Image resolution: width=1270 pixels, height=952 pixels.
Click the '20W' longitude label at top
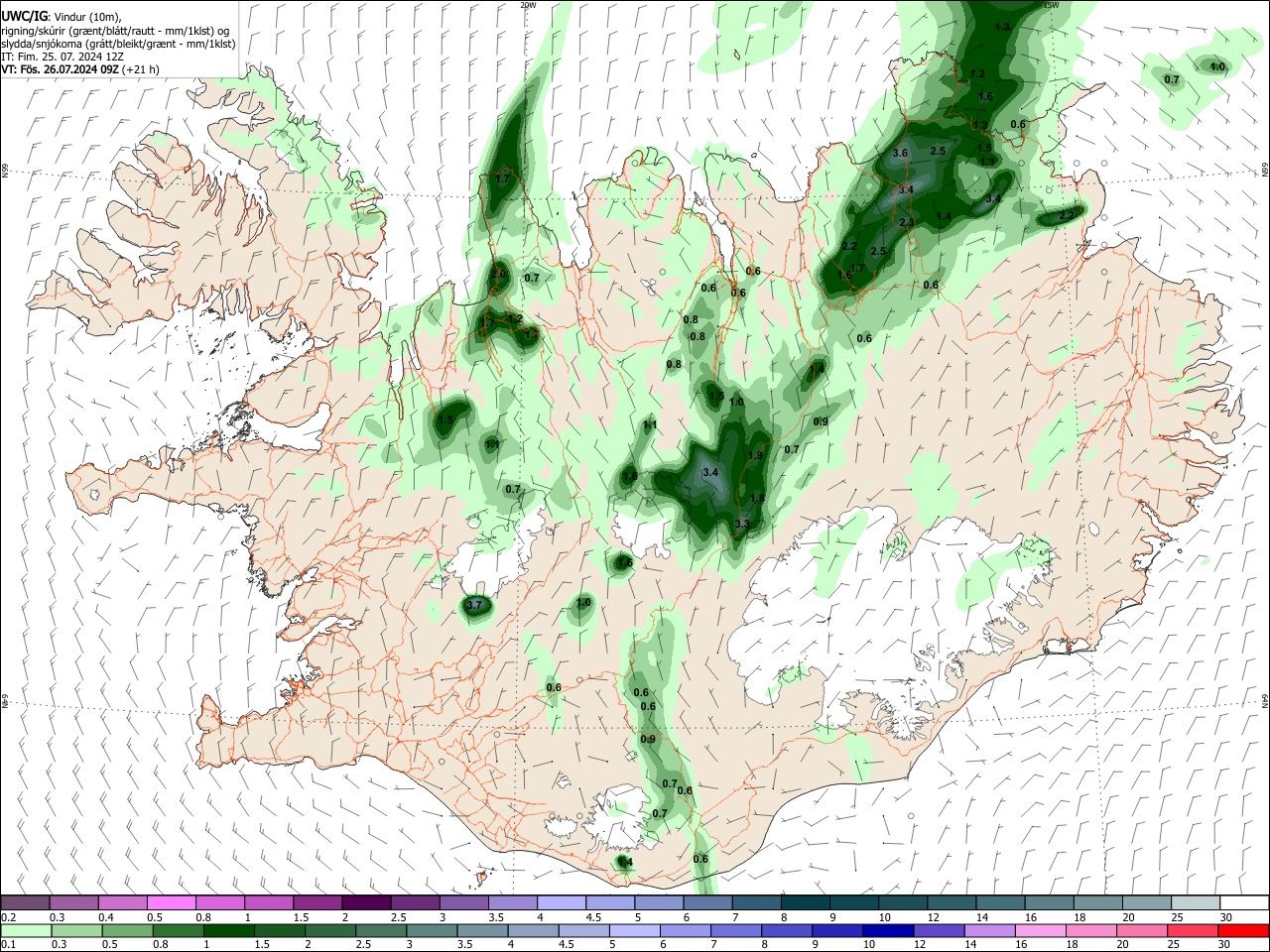pyautogui.click(x=528, y=5)
